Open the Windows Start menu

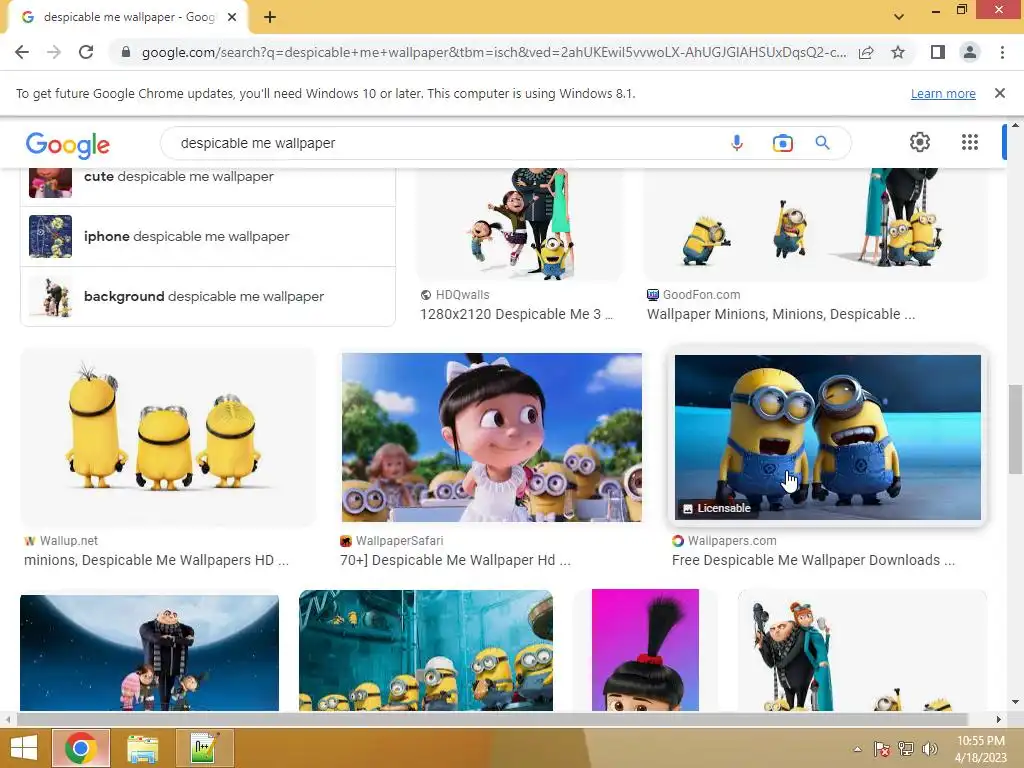[x=24, y=748]
